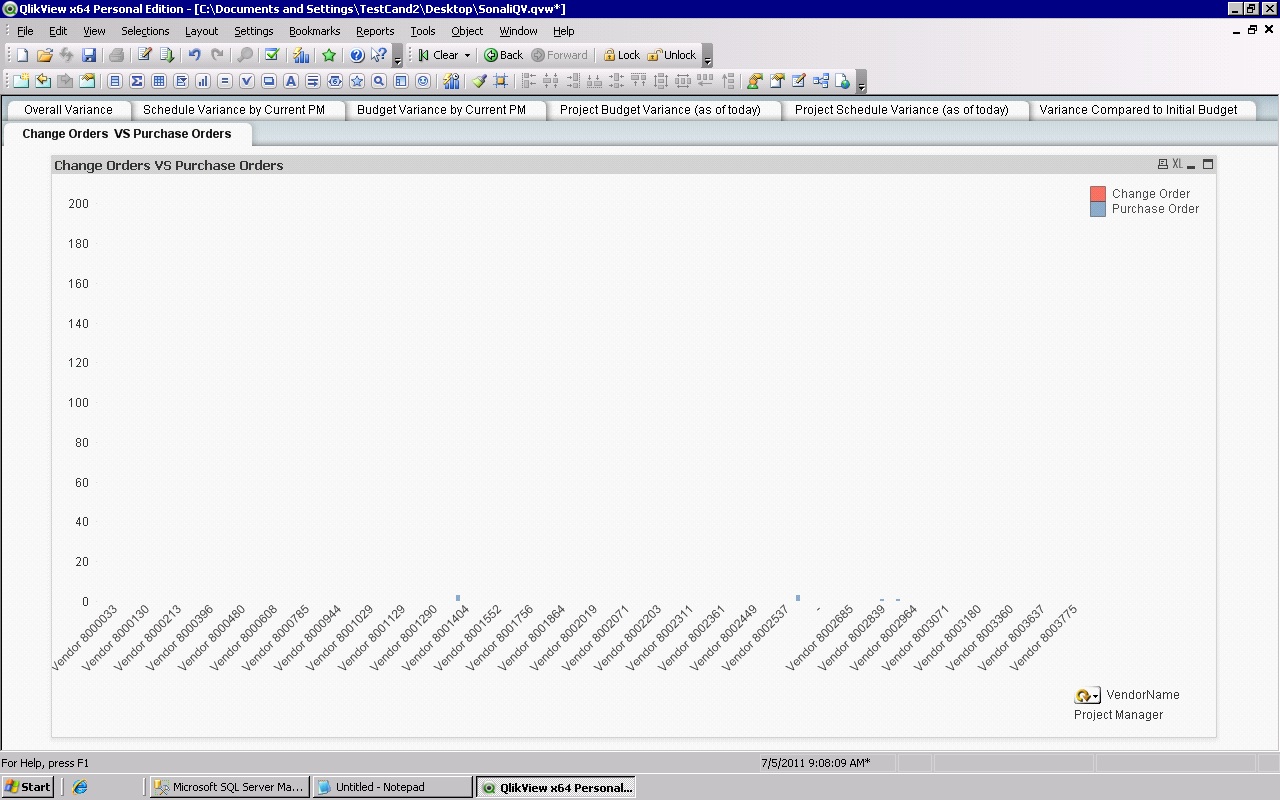Toggle the design grid icon
The height and width of the screenshot is (800, 1280).
click(x=501, y=82)
